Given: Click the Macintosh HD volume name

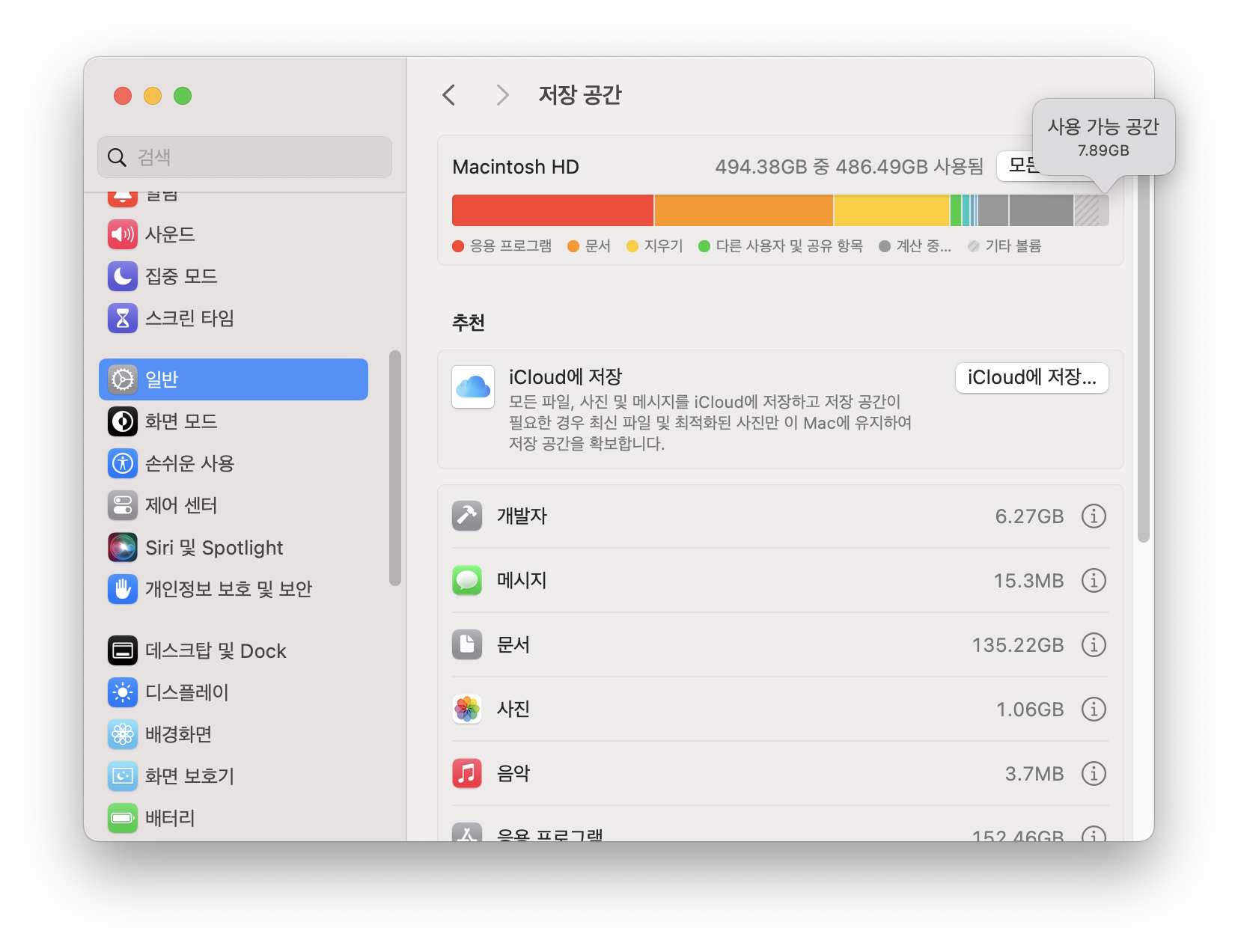Looking at the screenshot, I should [x=516, y=167].
